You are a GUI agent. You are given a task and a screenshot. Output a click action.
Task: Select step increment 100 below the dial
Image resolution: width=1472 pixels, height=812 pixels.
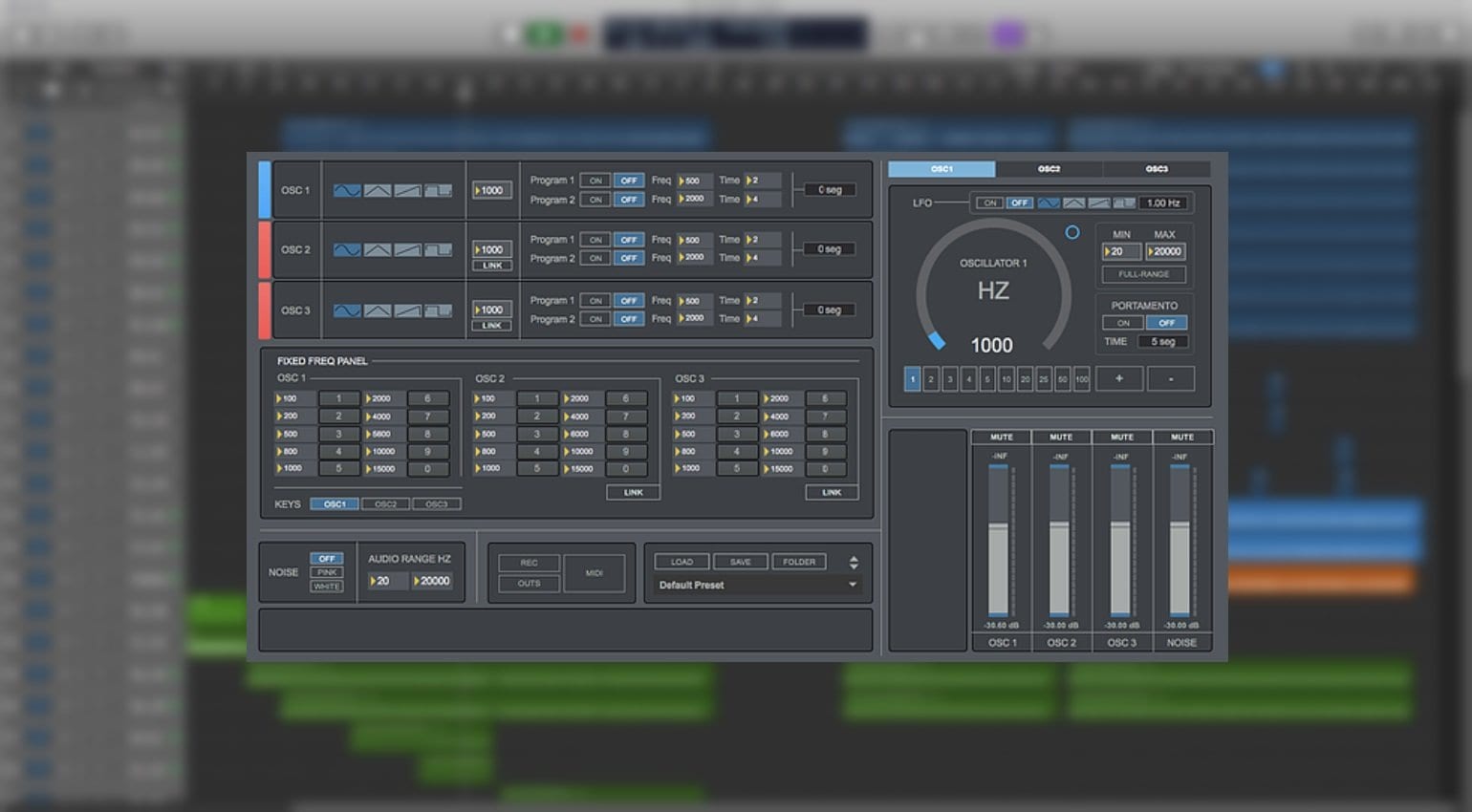pos(1083,379)
